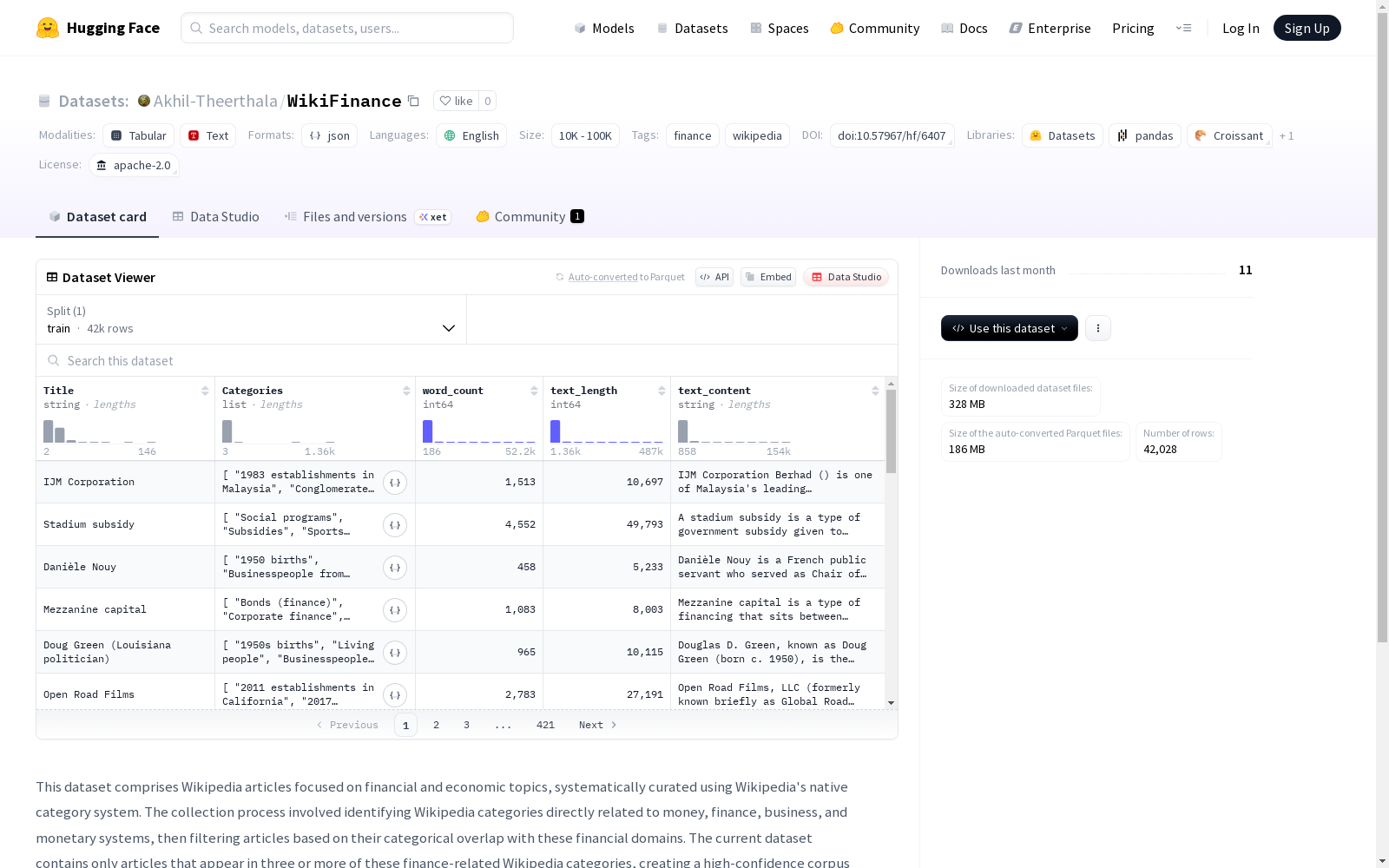Expand the Stadium subsidy categories cell

coord(395,525)
